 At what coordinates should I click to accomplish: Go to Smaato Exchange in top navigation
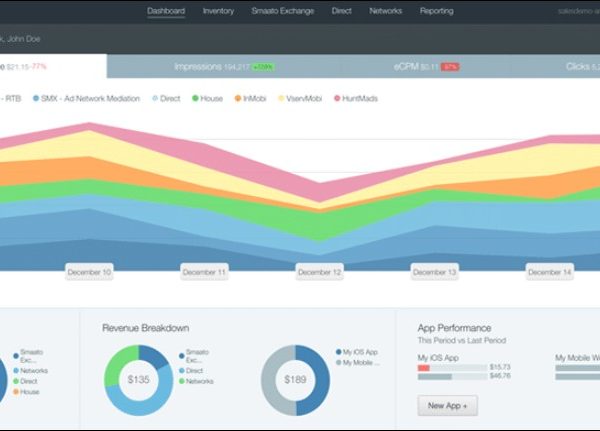pos(283,11)
